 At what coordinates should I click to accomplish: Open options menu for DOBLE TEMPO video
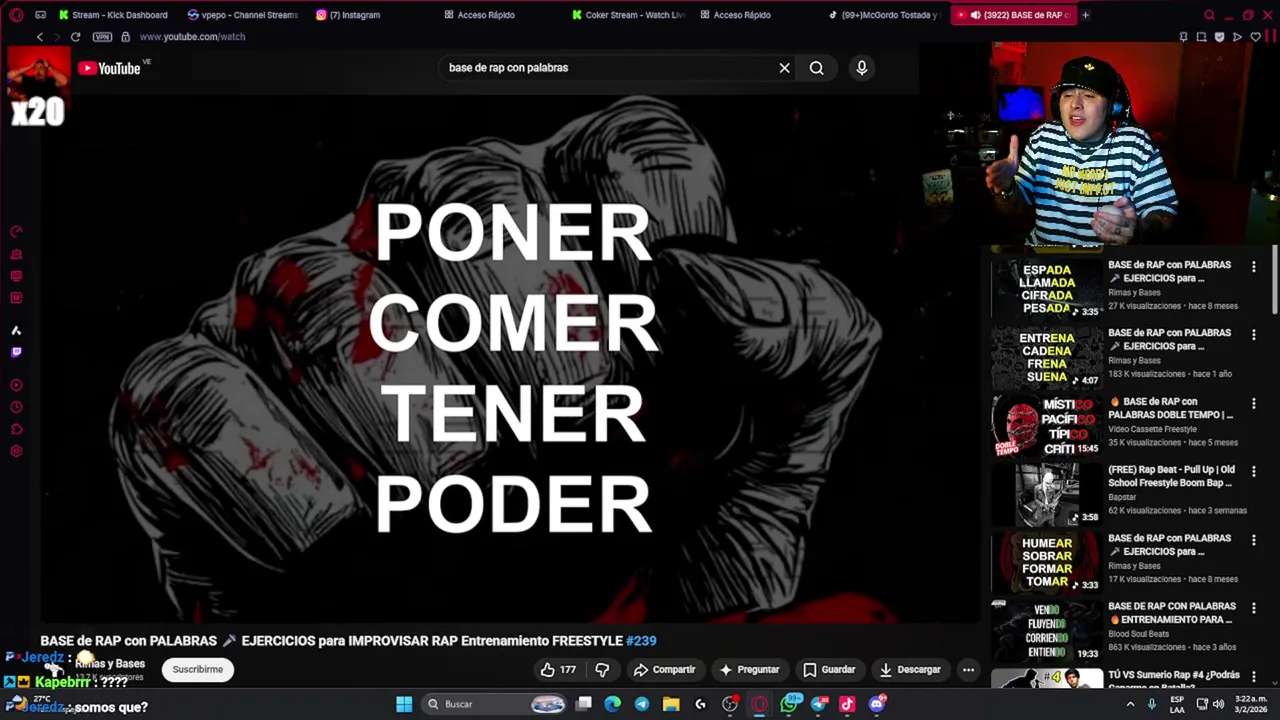1253,403
